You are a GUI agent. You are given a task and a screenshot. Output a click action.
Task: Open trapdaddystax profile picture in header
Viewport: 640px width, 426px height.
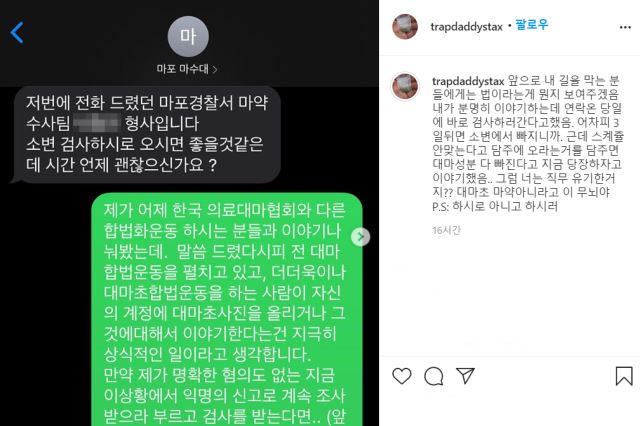coord(405,27)
